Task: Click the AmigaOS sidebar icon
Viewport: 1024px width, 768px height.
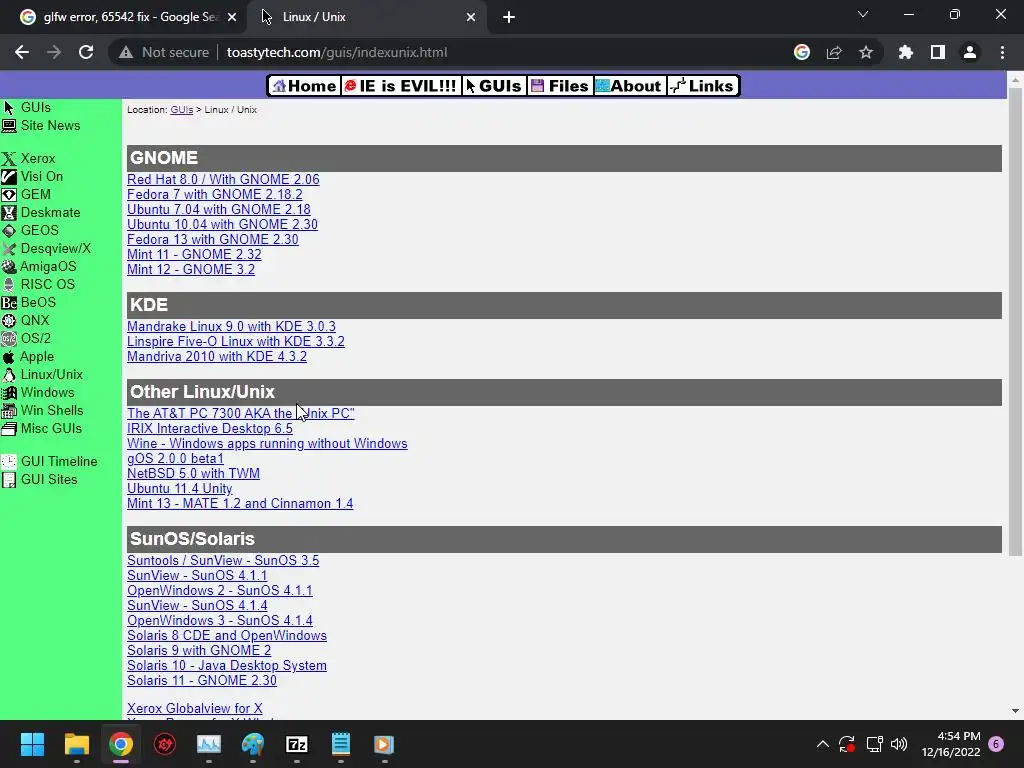Action: [x=8, y=266]
